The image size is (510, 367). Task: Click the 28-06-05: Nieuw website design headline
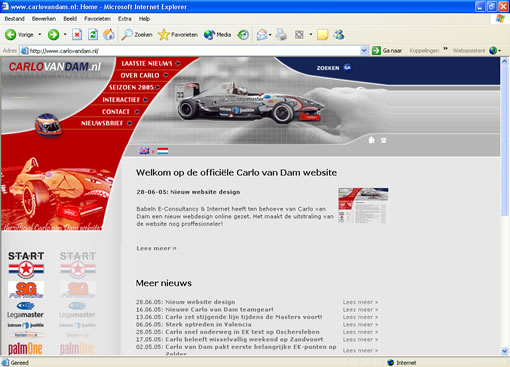pos(188,192)
